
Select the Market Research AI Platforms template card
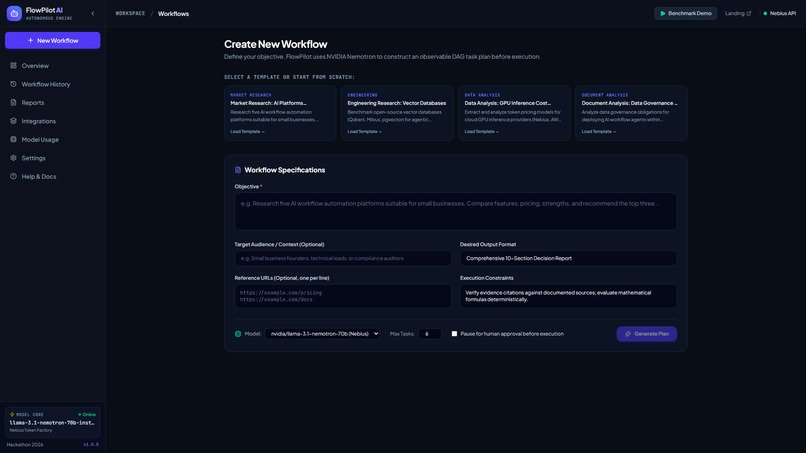280,113
